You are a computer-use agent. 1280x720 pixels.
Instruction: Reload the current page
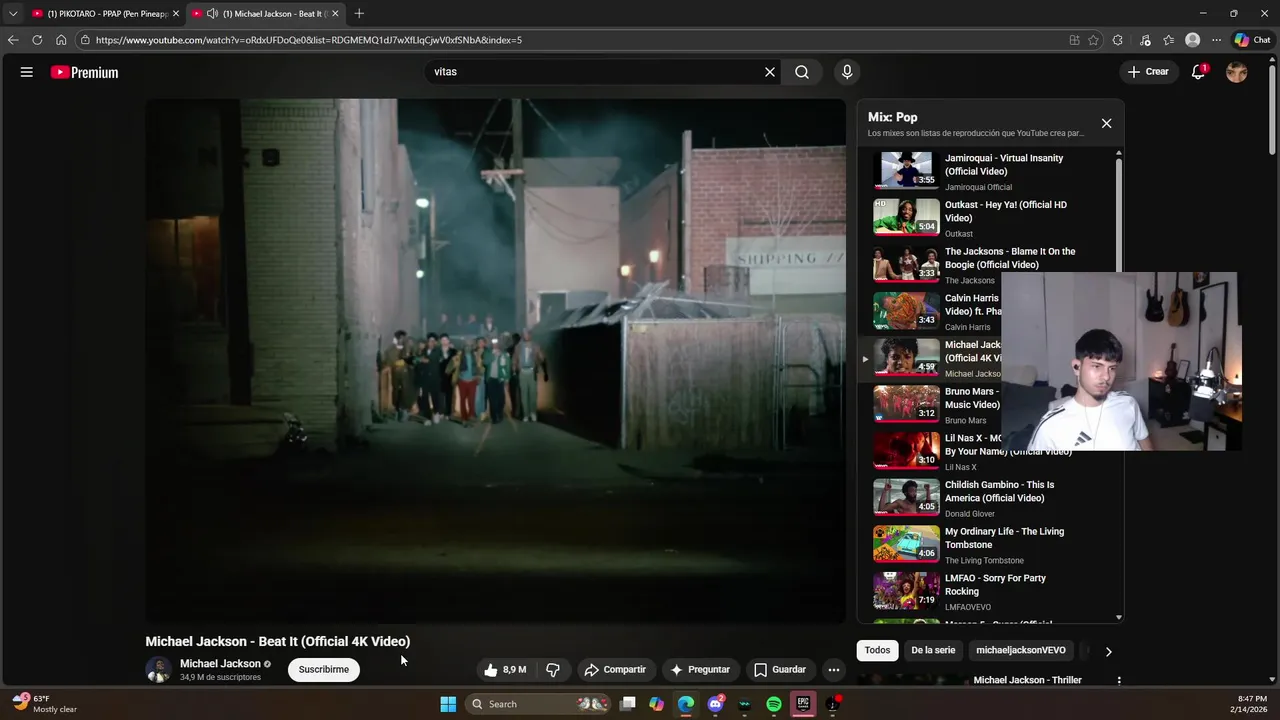pos(37,40)
